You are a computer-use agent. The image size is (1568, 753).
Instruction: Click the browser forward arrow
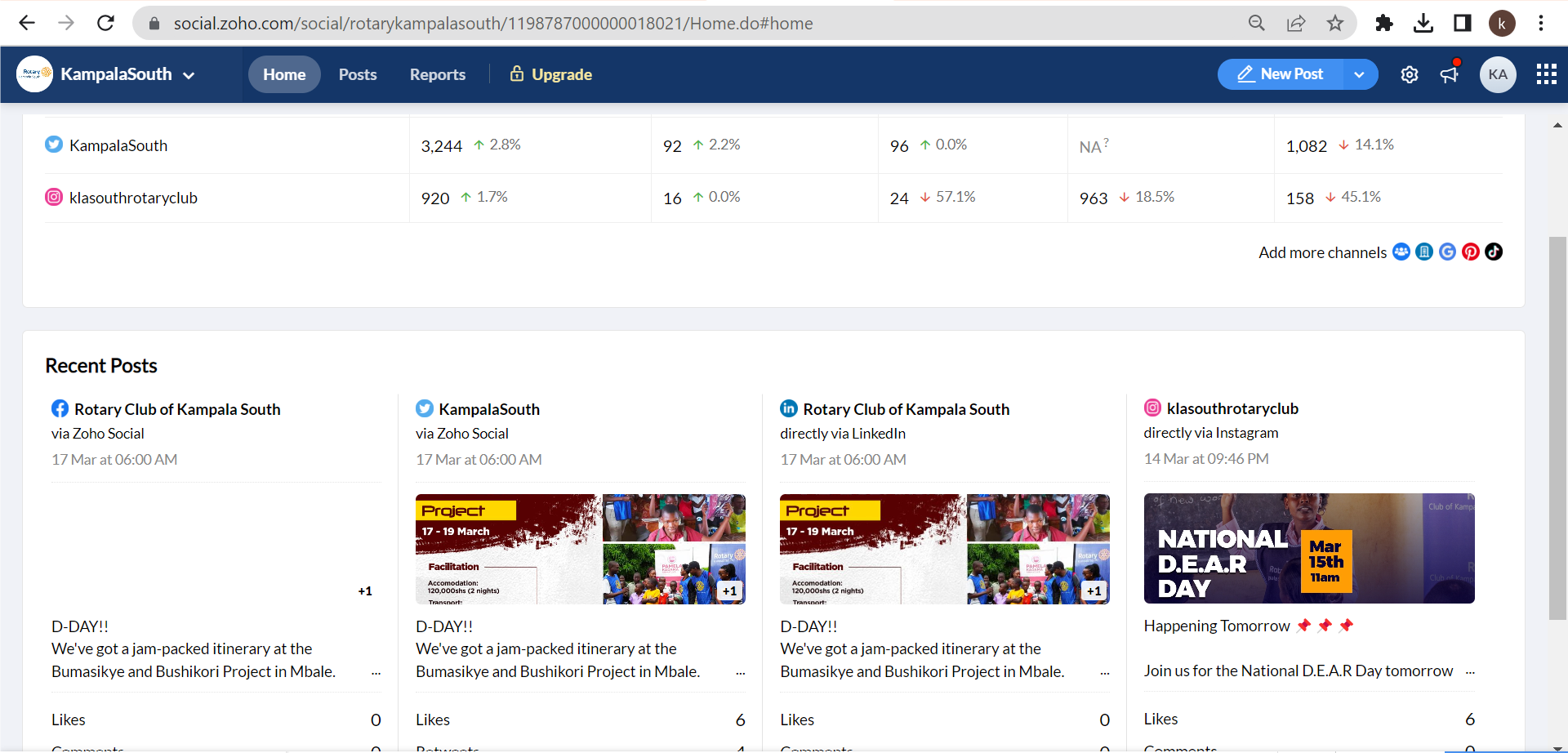click(x=66, y=23)
